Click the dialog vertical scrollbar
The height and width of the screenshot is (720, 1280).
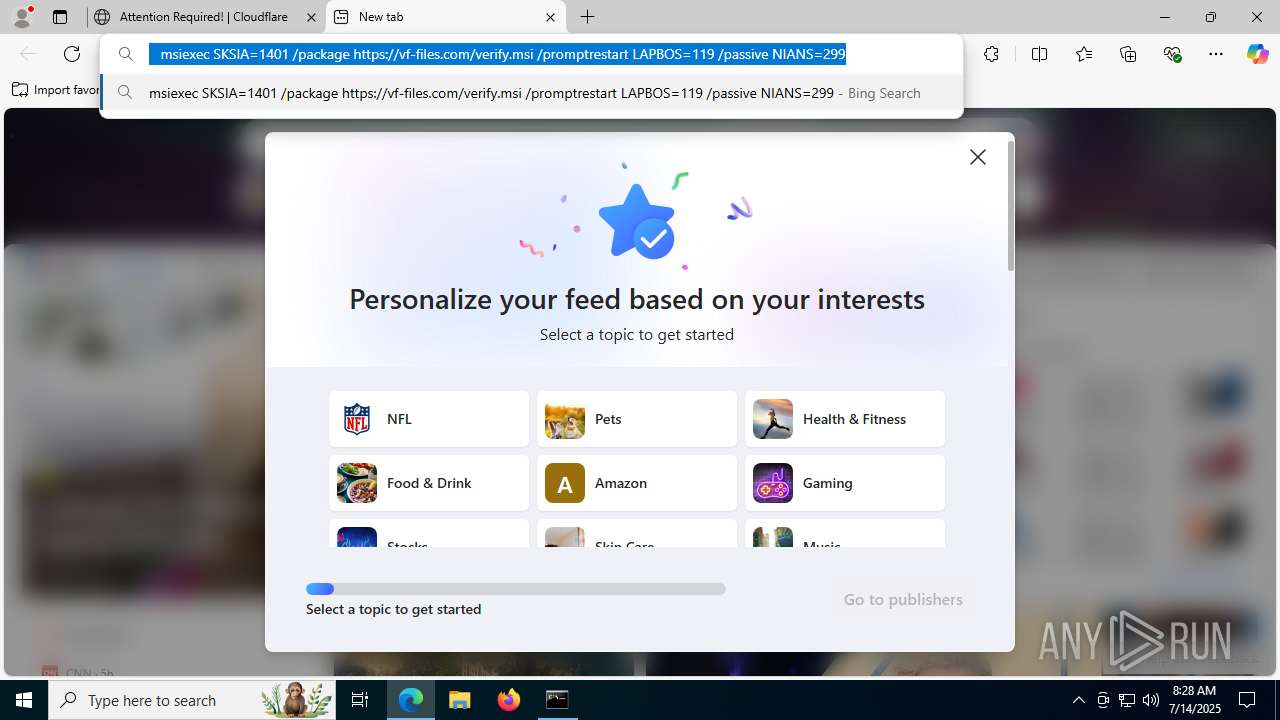(x=1011, y=206)
